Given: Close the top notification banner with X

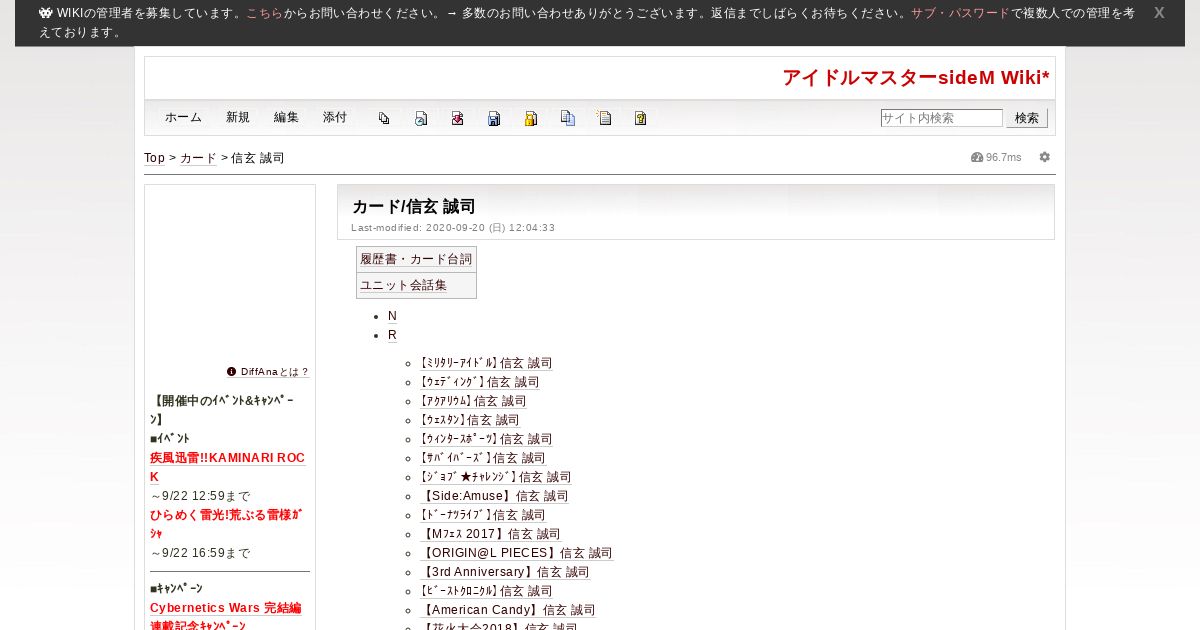Looking at the screenshot, I should (x=1159, y=13).
